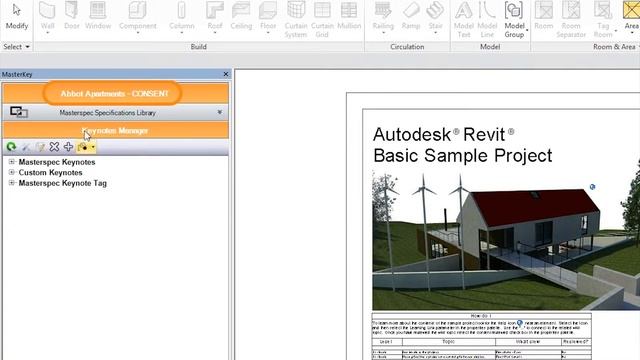Open the Model Group dropdown arrow

[x=527, y=31]
